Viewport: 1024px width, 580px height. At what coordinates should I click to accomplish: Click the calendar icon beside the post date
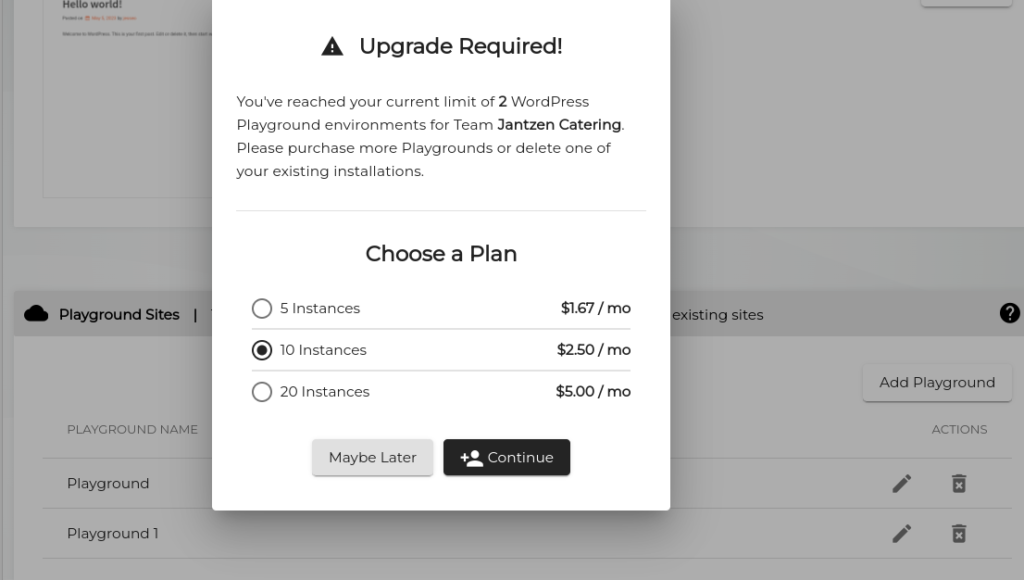coord(88,18)
